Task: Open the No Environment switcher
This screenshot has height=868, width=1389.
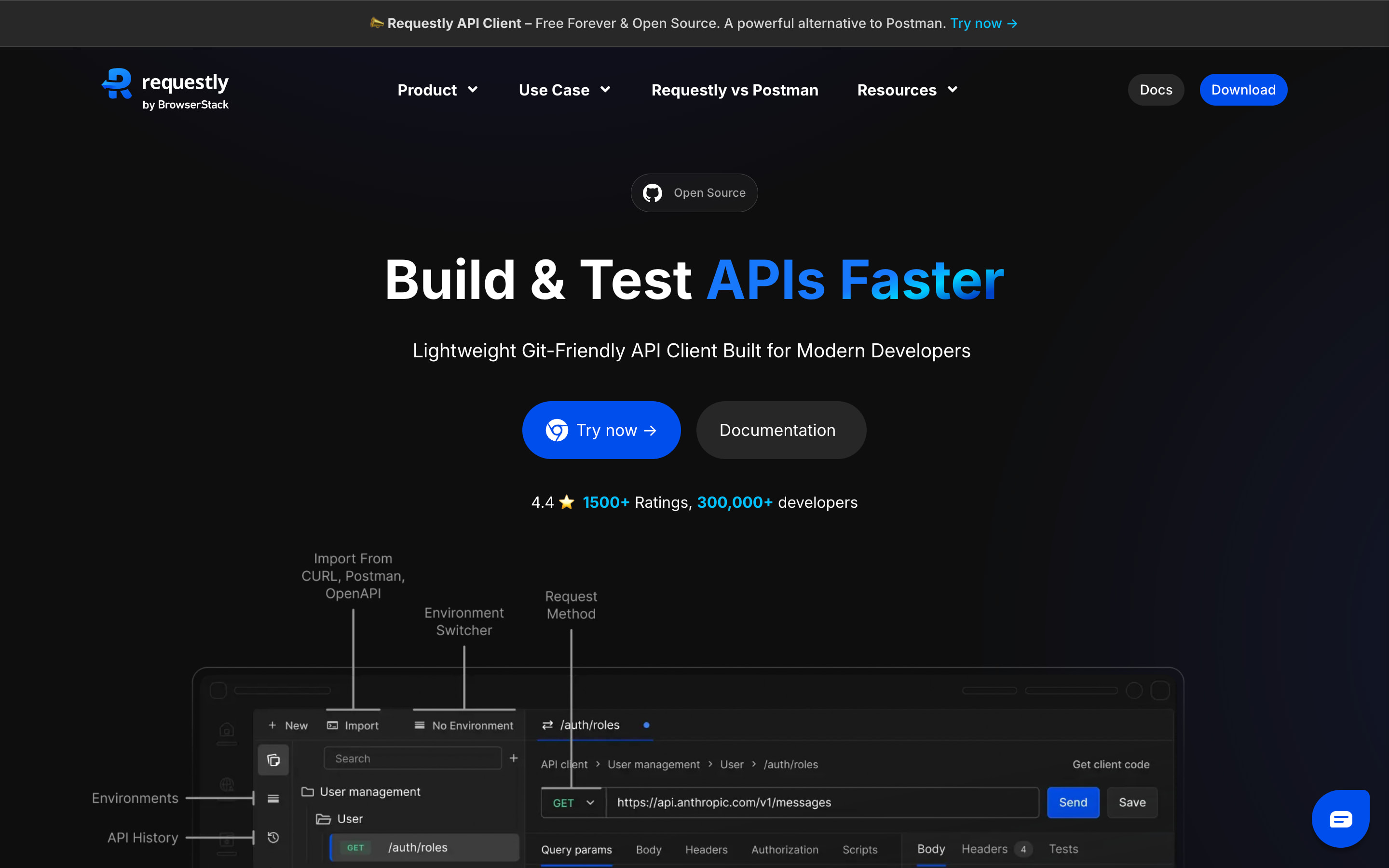Action: 464,725
